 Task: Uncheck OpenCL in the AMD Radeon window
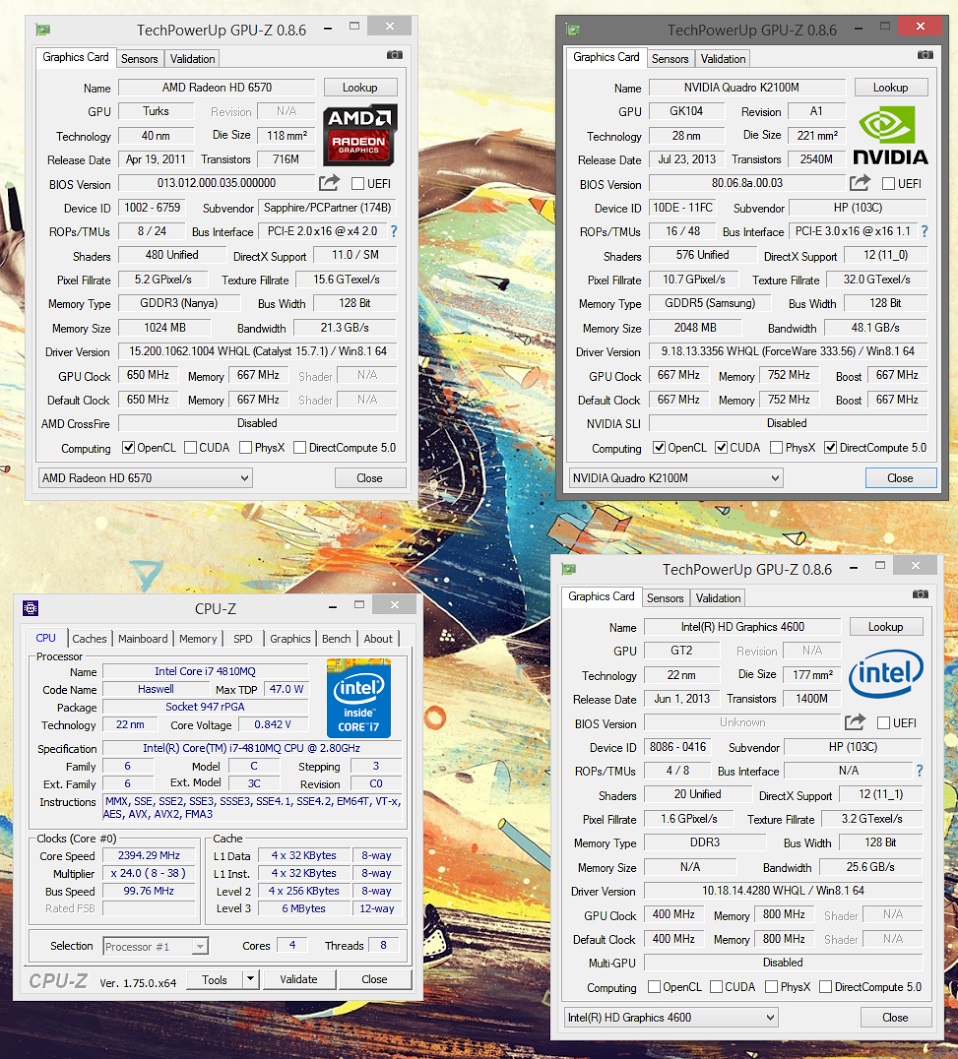pos(128,447)
